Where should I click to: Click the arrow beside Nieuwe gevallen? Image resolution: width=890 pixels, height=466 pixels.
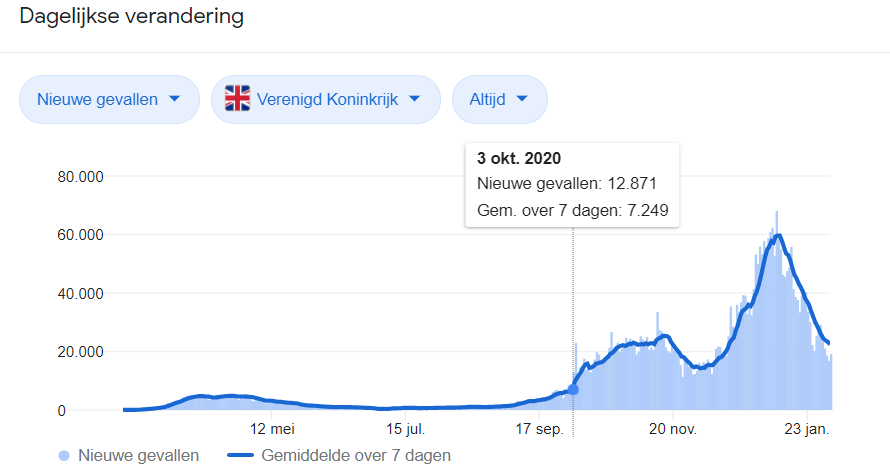(175, 99)
